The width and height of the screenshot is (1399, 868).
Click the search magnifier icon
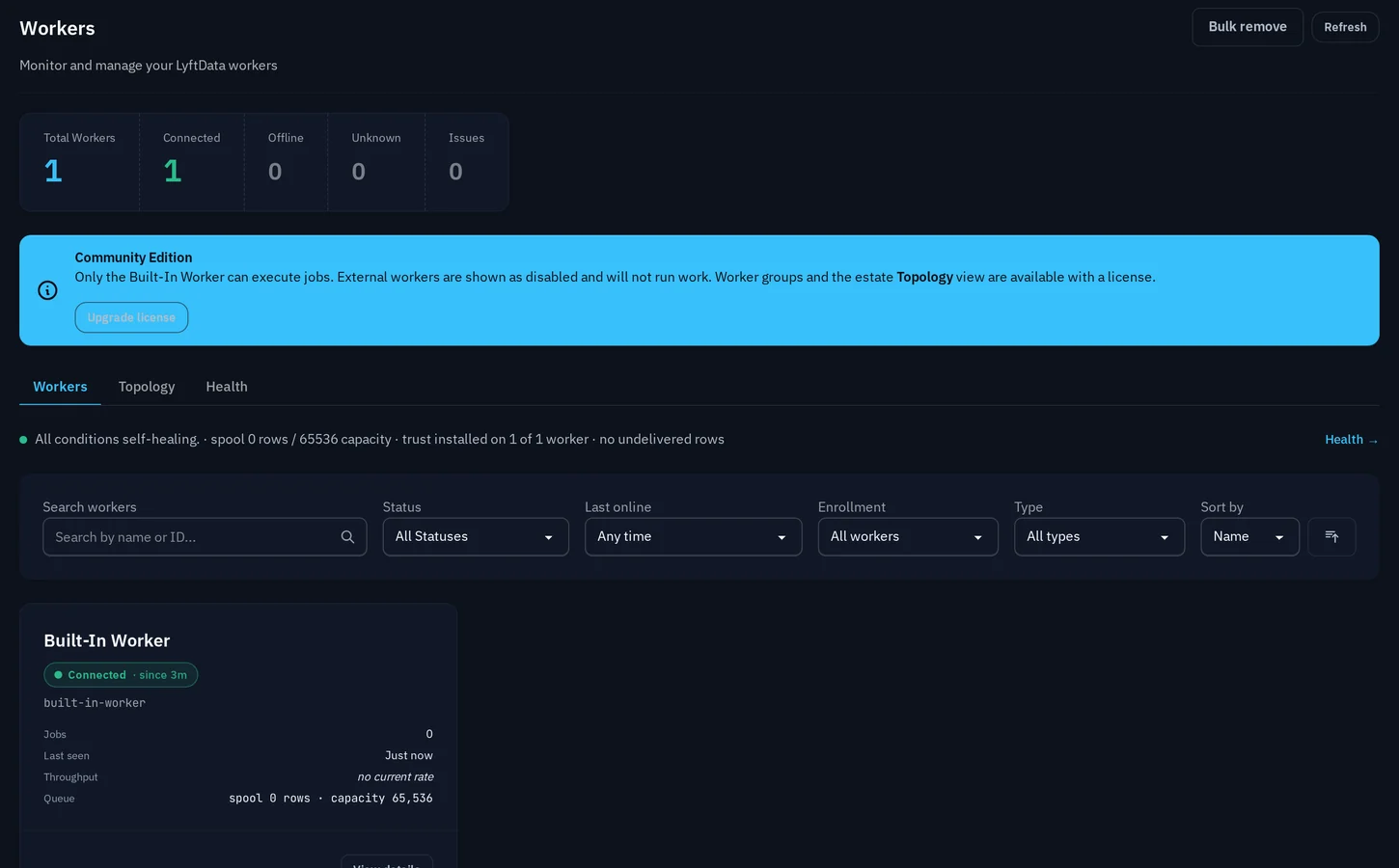347,537
